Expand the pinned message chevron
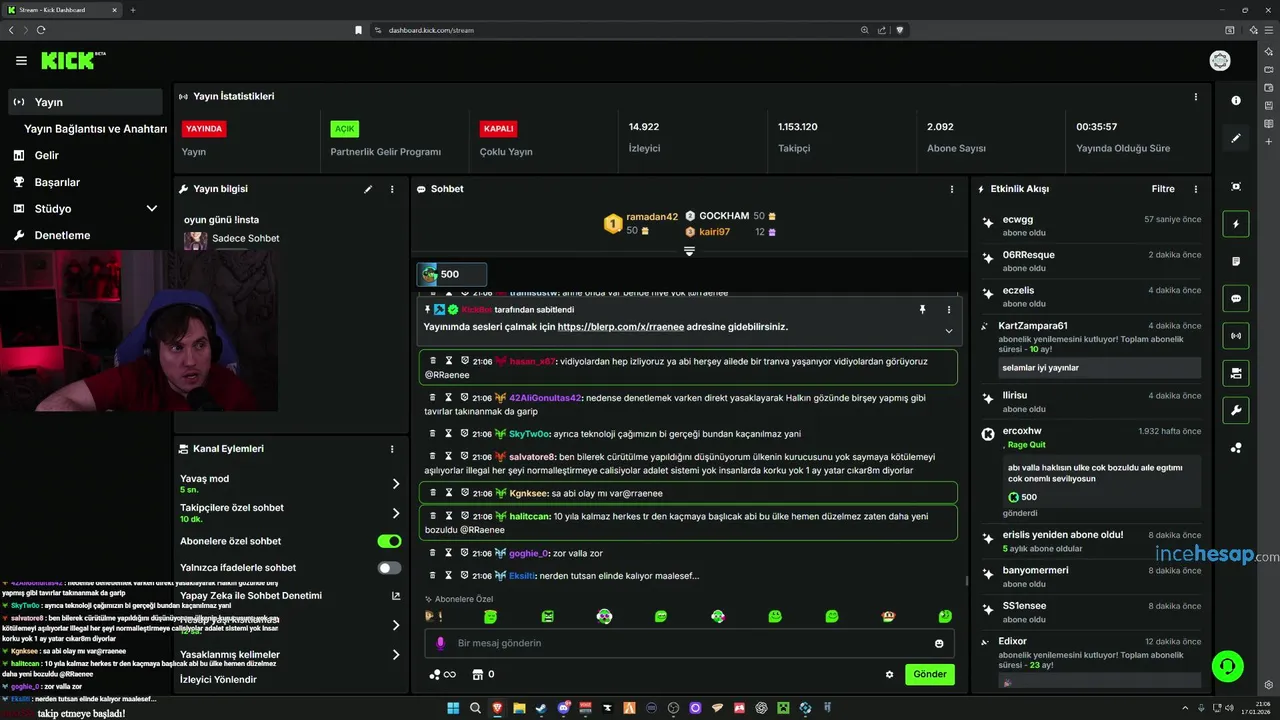This screenshot has height=720, width=1280. [x=949, y=330]
